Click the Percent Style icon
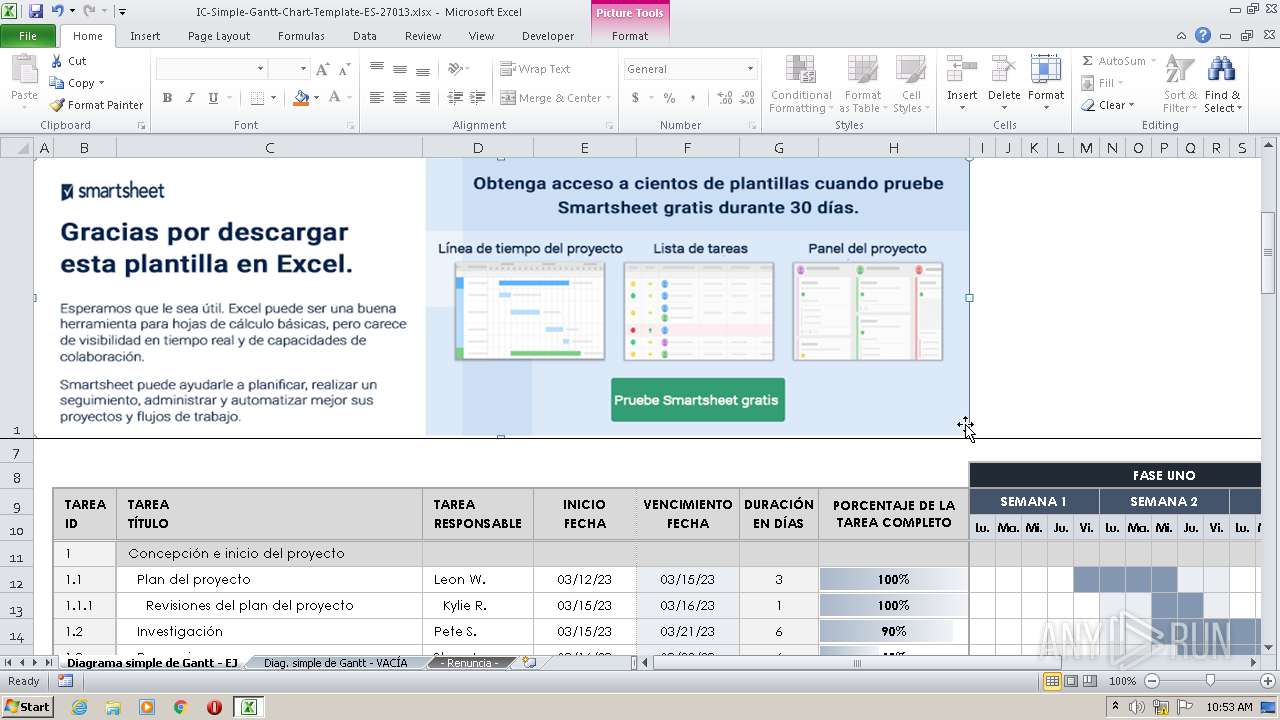 click(669, 98)
